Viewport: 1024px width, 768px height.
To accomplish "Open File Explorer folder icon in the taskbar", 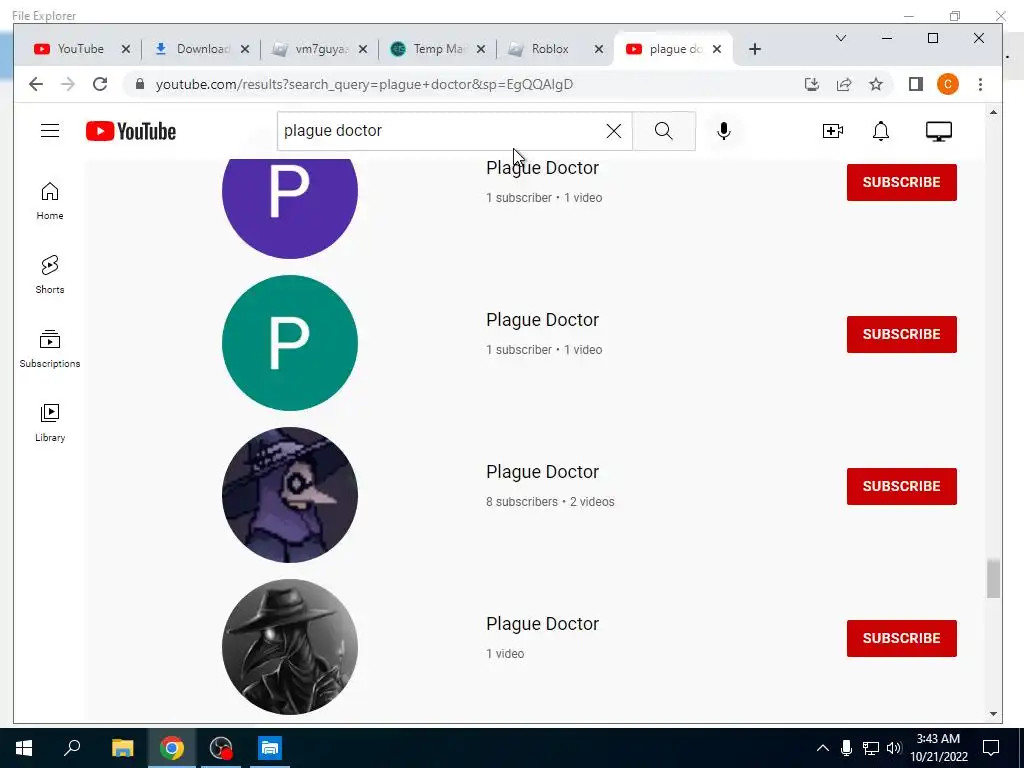I will [x=122, y=748].
